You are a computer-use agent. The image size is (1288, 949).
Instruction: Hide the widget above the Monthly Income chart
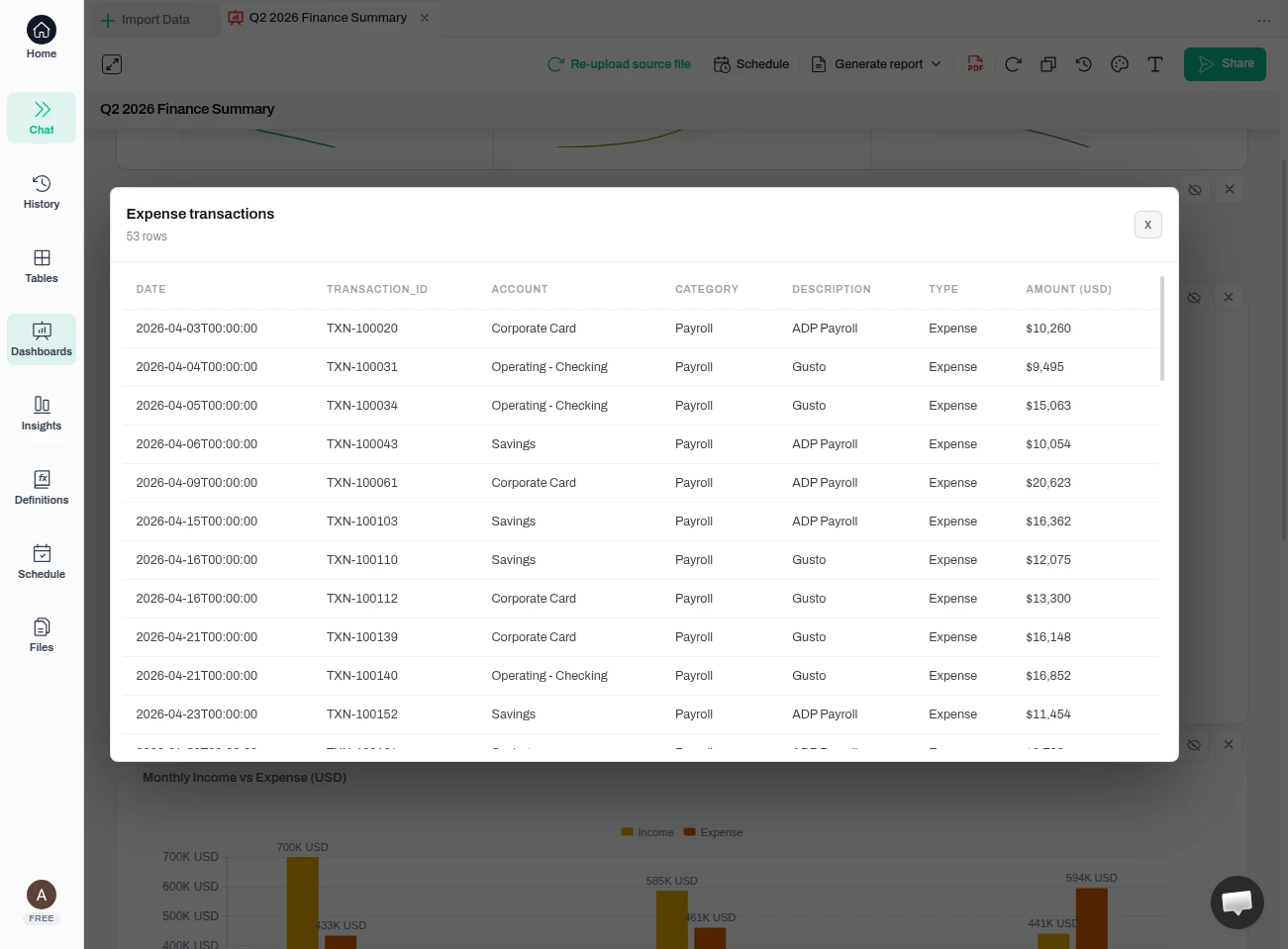click(1194, 744)
